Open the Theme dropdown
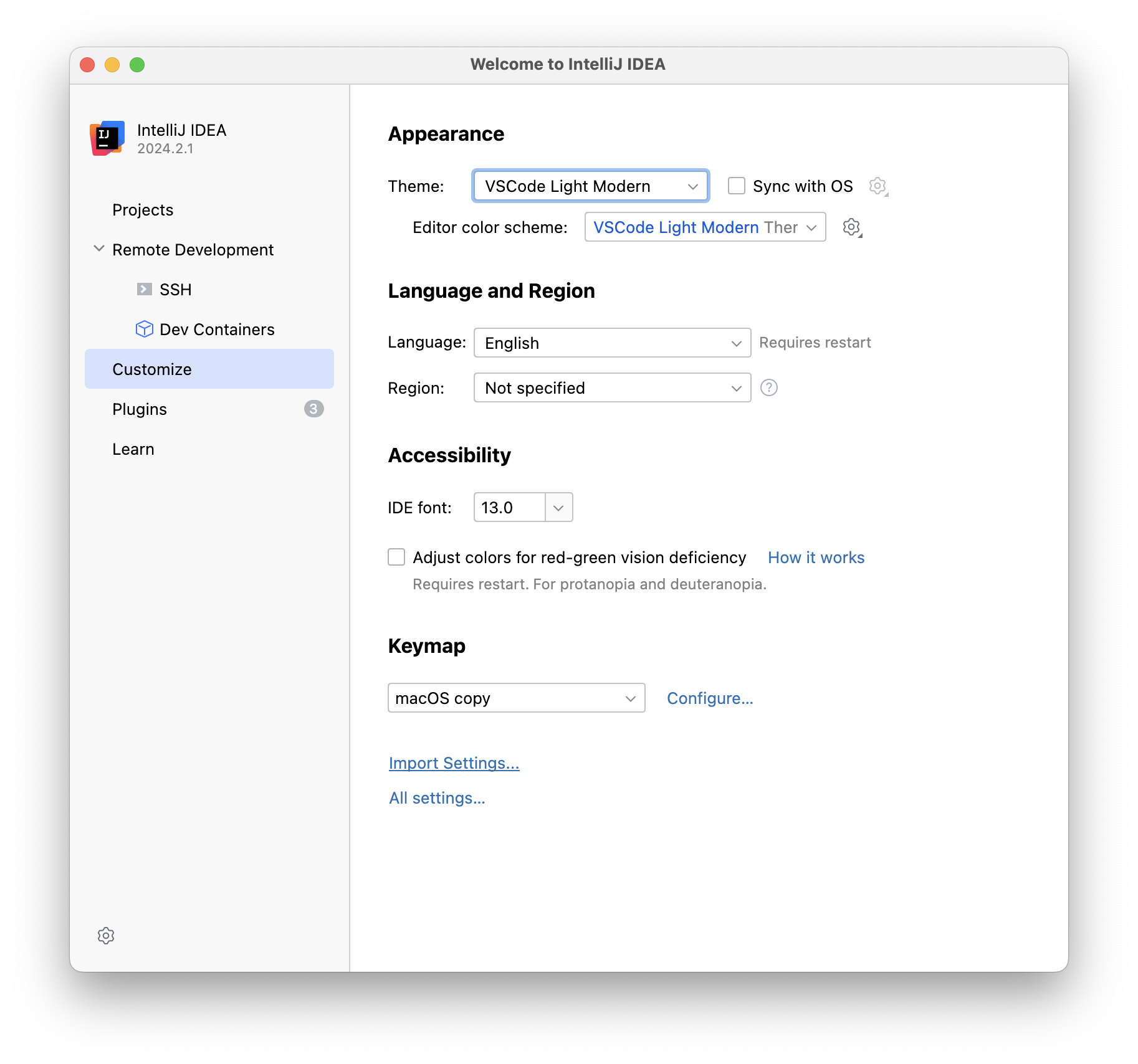This screenshot has width=1138, height=1064. (x=591, y=186)
